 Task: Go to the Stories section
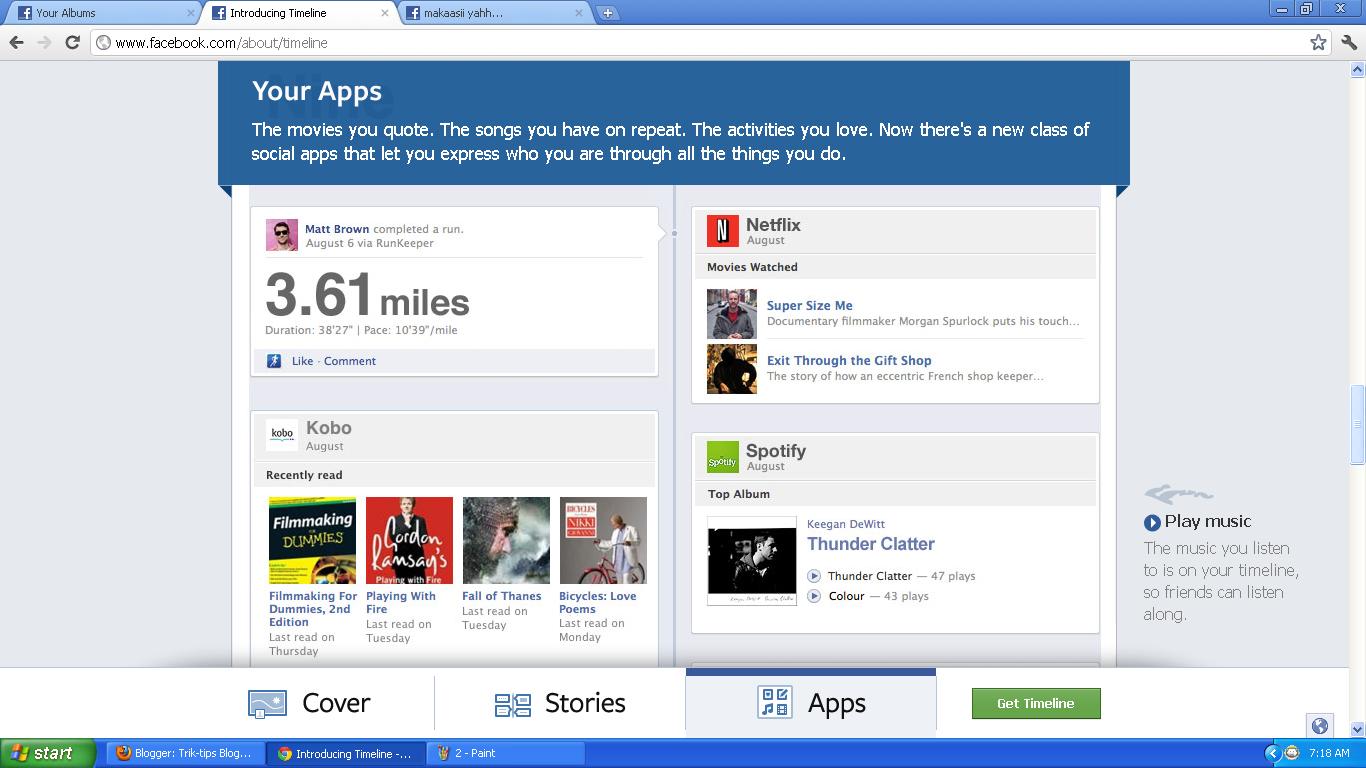click(560, 703)
